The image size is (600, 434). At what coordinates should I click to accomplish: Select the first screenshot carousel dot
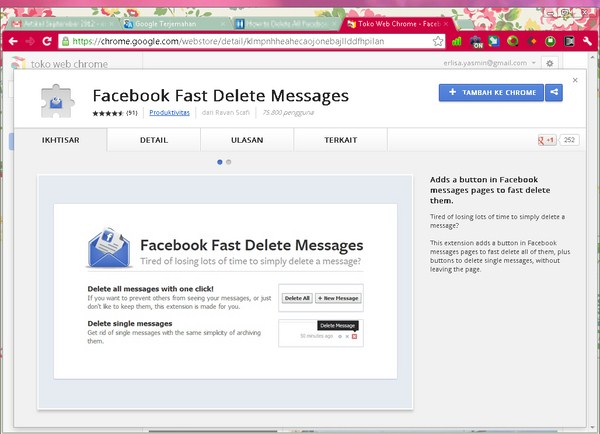(x=220, y=162)
